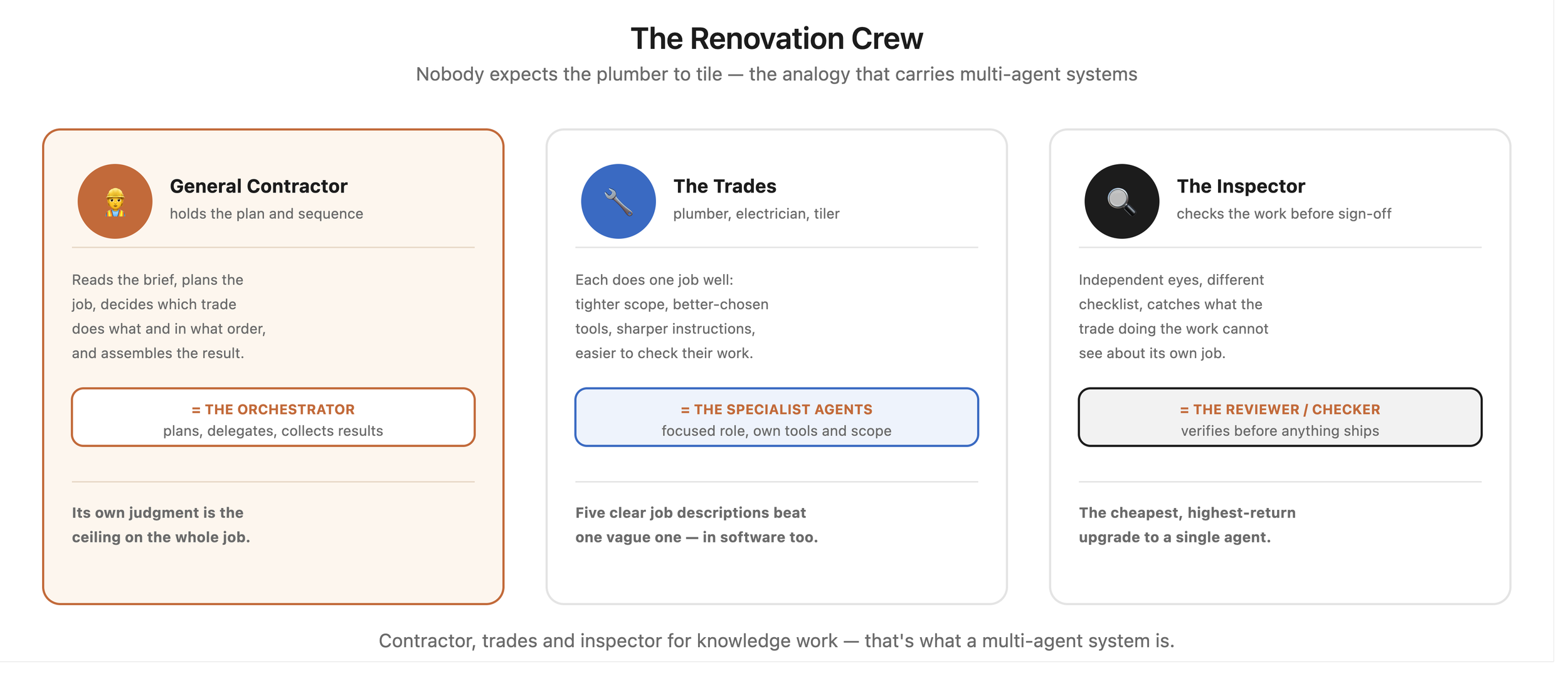The width and height of the screenshot is (1568, 676).
Task: Click the subtitle about the plumber
Action: tap(776, 74)
